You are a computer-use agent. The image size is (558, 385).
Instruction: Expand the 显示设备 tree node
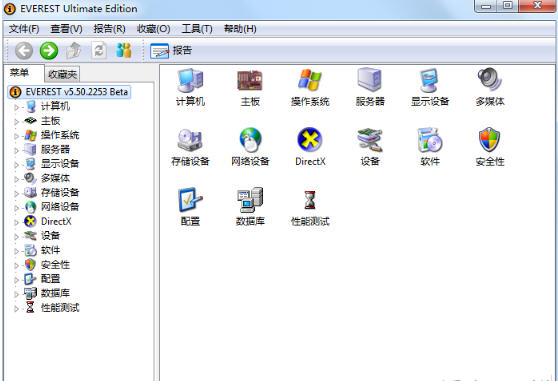click(16, 164)
